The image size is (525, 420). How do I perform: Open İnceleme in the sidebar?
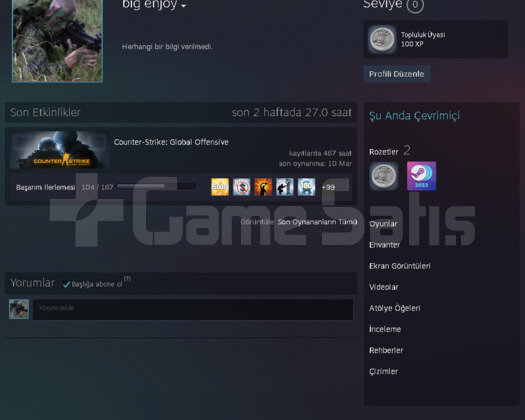coord(385,329)
